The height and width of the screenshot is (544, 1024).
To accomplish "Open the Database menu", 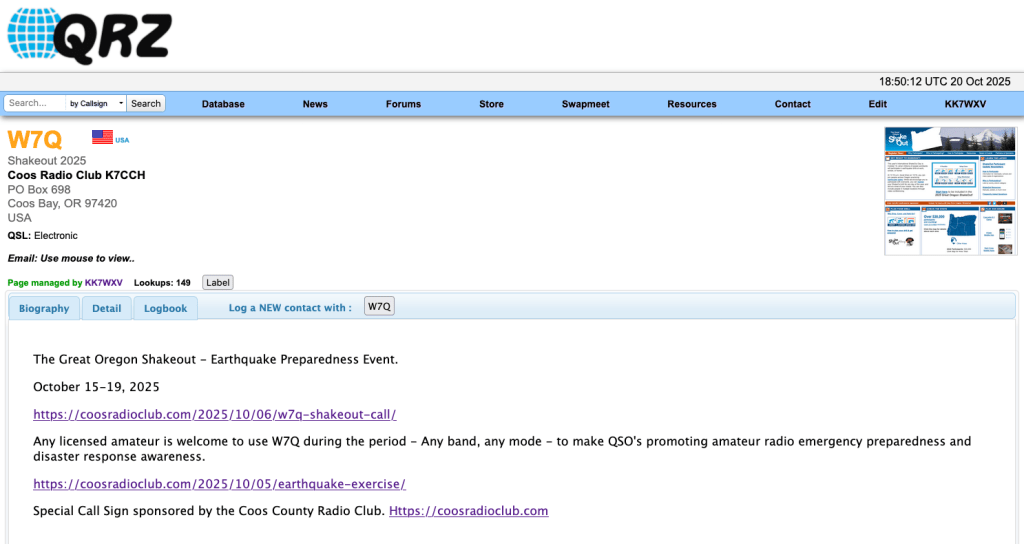I will (223, 104).
